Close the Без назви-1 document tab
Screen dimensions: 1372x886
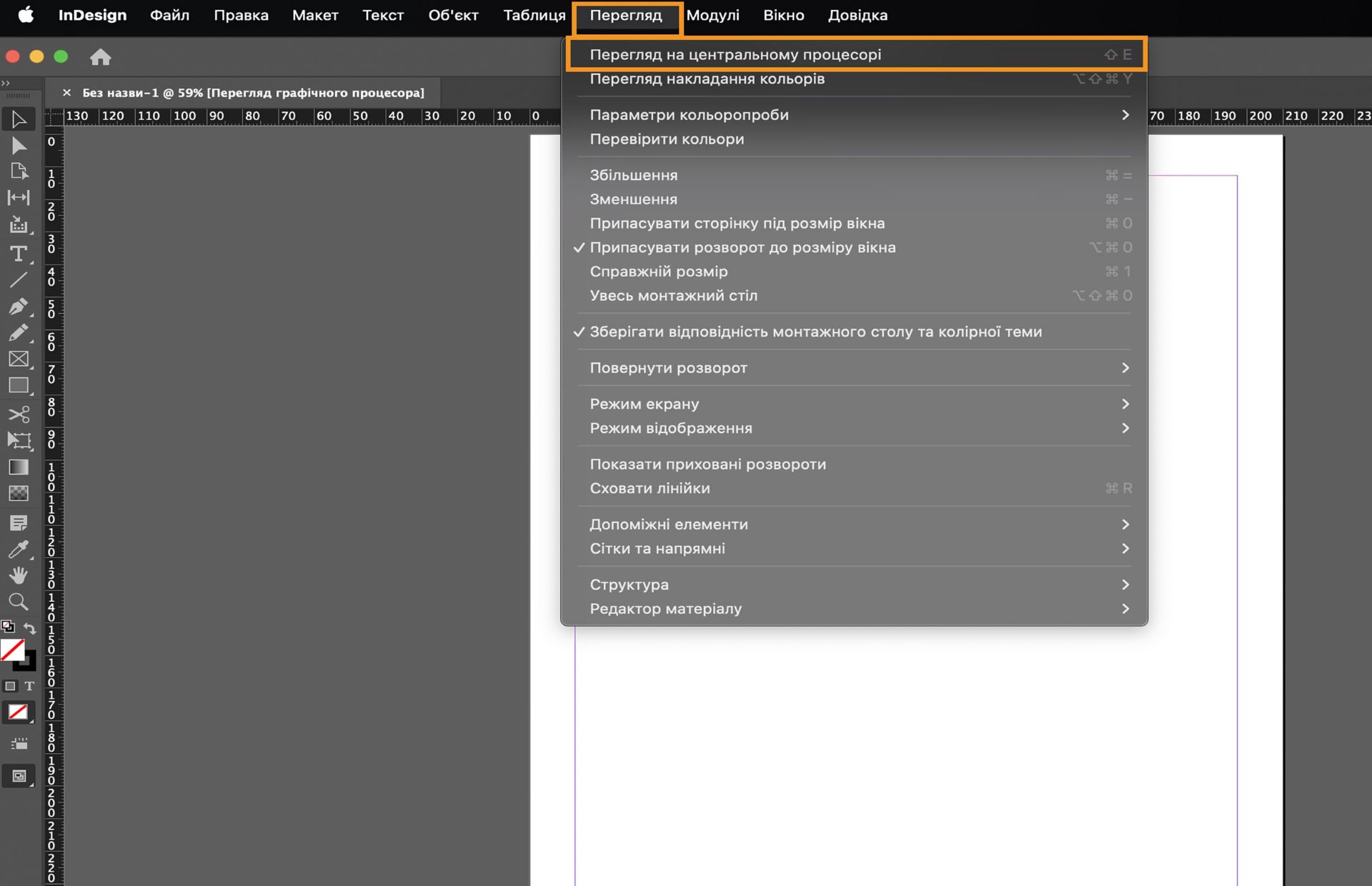pos(66,93)
